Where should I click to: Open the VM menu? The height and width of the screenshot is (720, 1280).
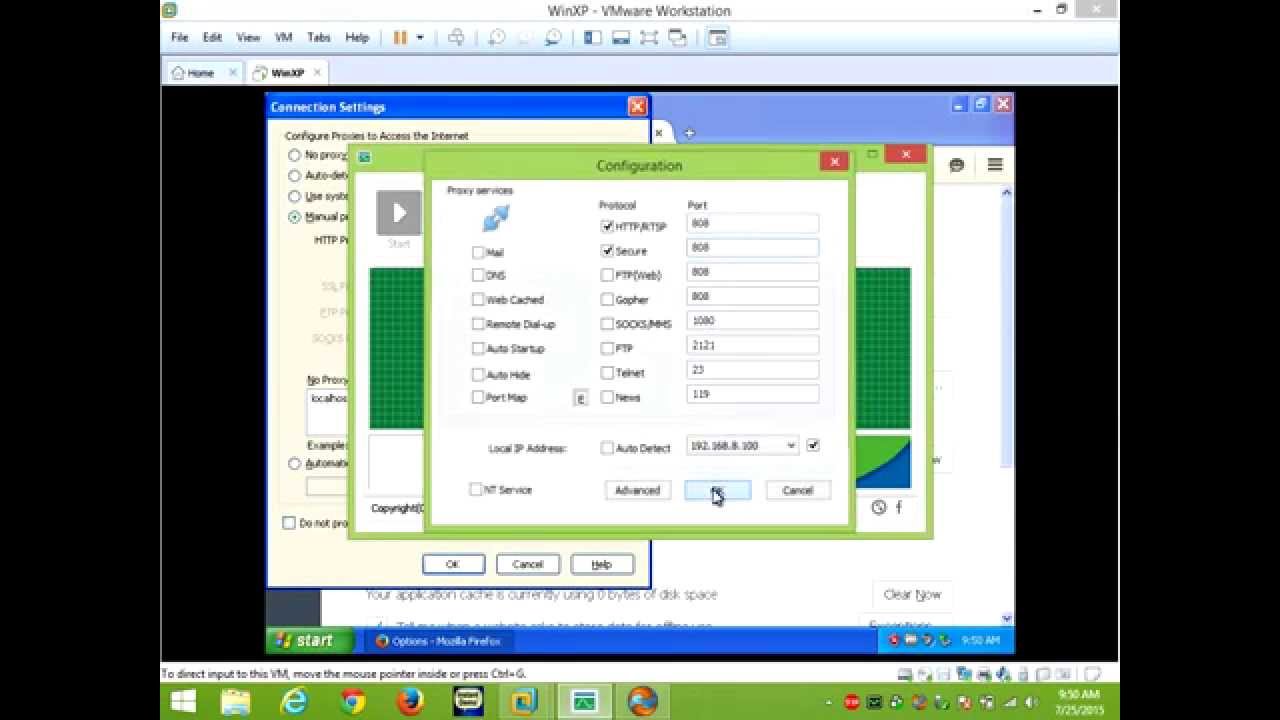pyautogui.click(x=284, y=38)
